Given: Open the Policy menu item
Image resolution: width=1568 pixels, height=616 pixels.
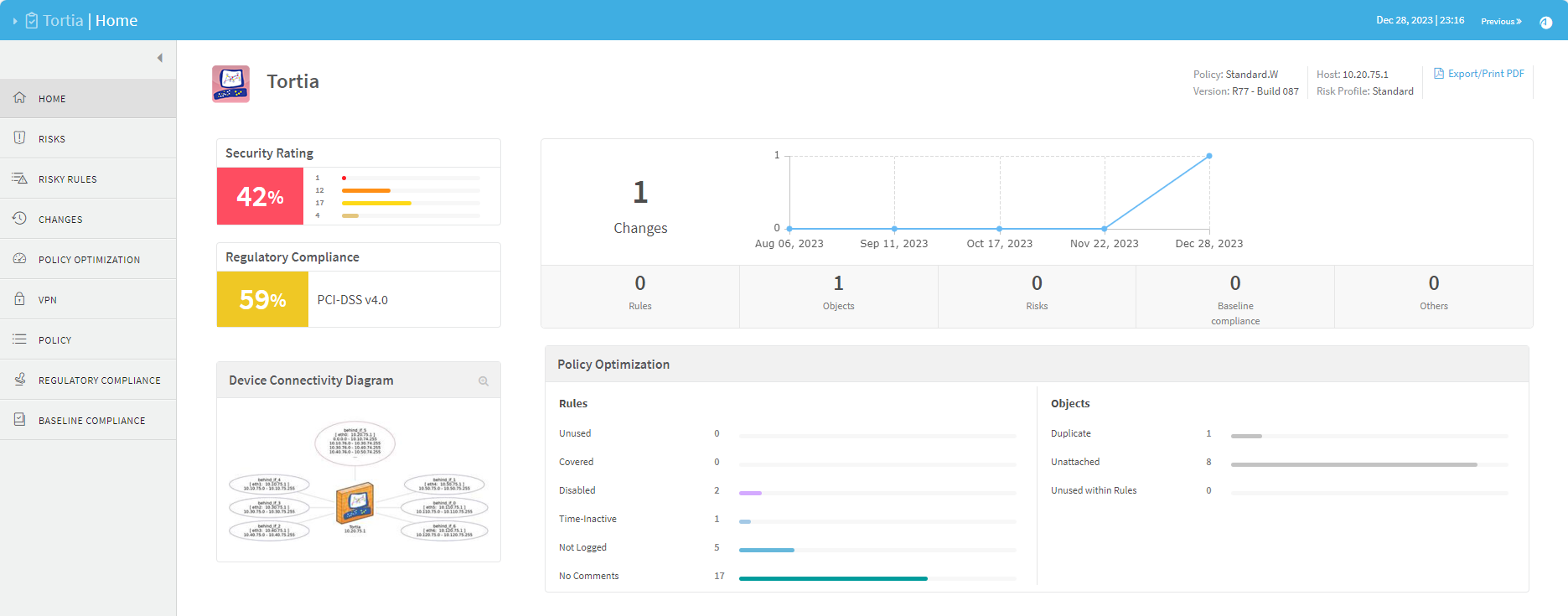Looking at the screenshot, I should pos(55,340).
